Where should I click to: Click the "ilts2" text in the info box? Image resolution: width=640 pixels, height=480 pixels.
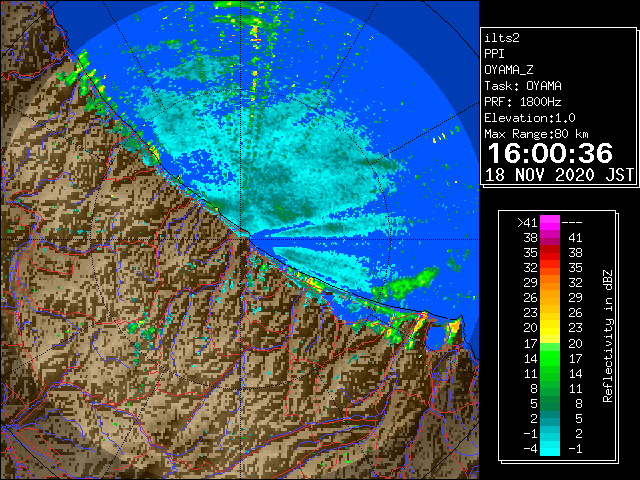[x=502, y=38]
